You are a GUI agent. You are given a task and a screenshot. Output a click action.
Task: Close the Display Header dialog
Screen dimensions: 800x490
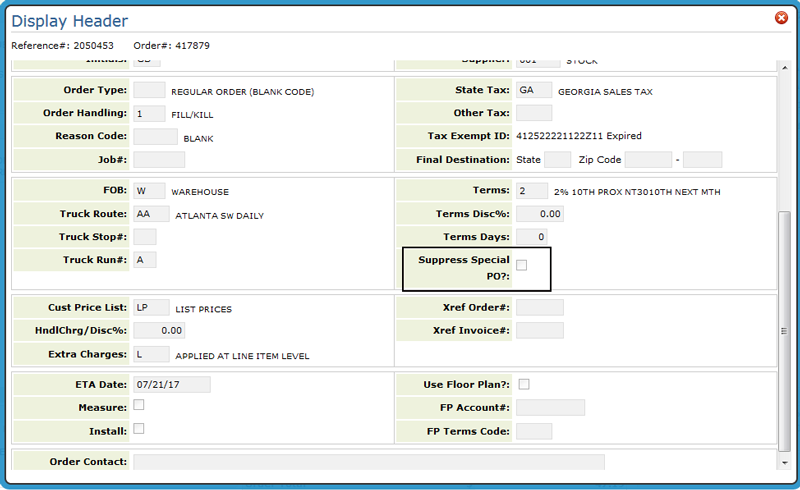point(781,18)
